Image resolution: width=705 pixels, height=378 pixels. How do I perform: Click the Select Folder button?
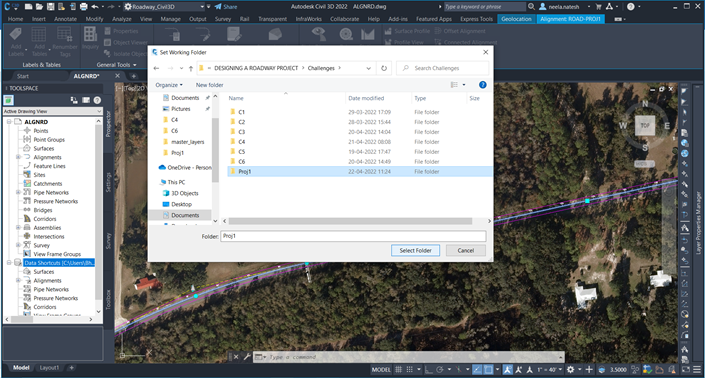[415, 250]
